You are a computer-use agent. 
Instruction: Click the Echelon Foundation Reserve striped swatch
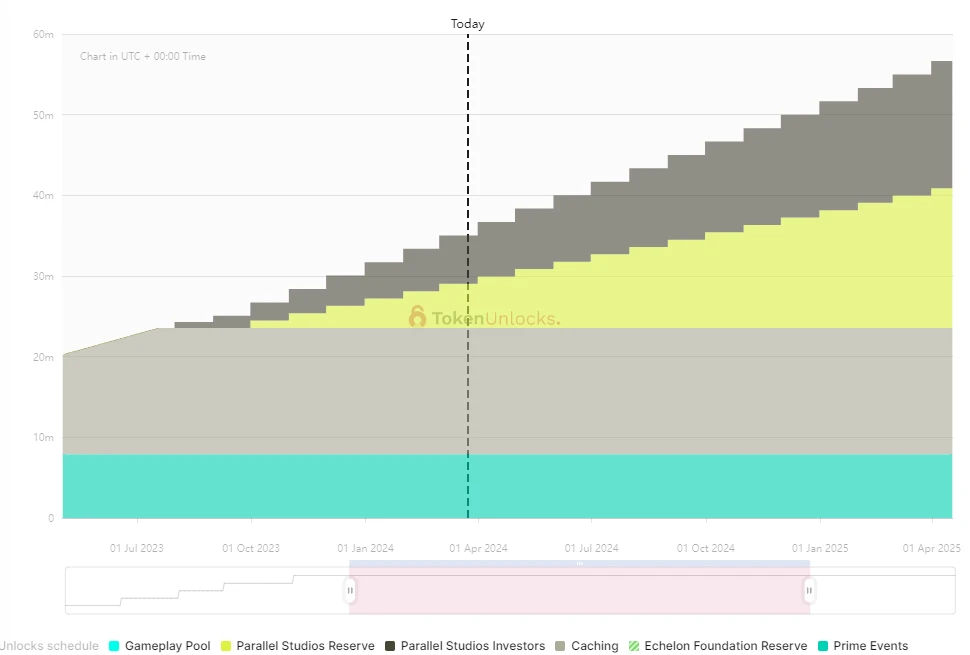[x=634, y=646]
